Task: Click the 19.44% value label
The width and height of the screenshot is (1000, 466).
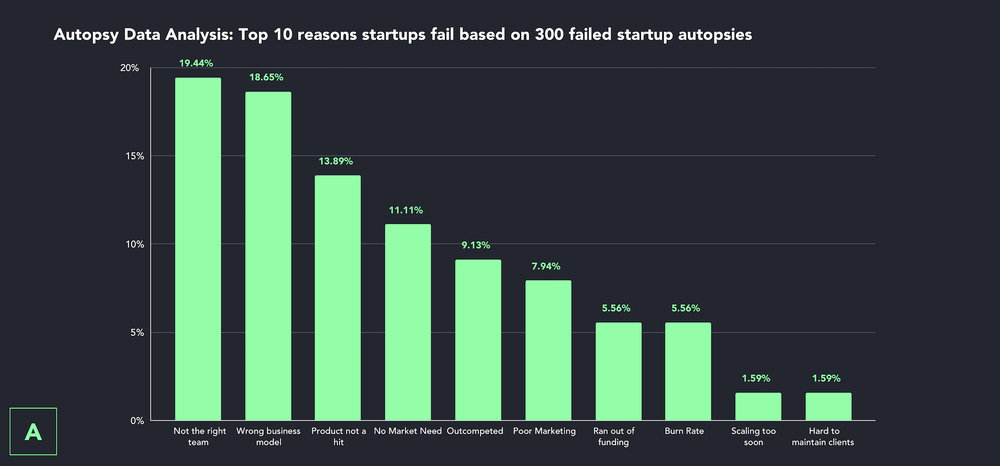Action: point(196,63)
